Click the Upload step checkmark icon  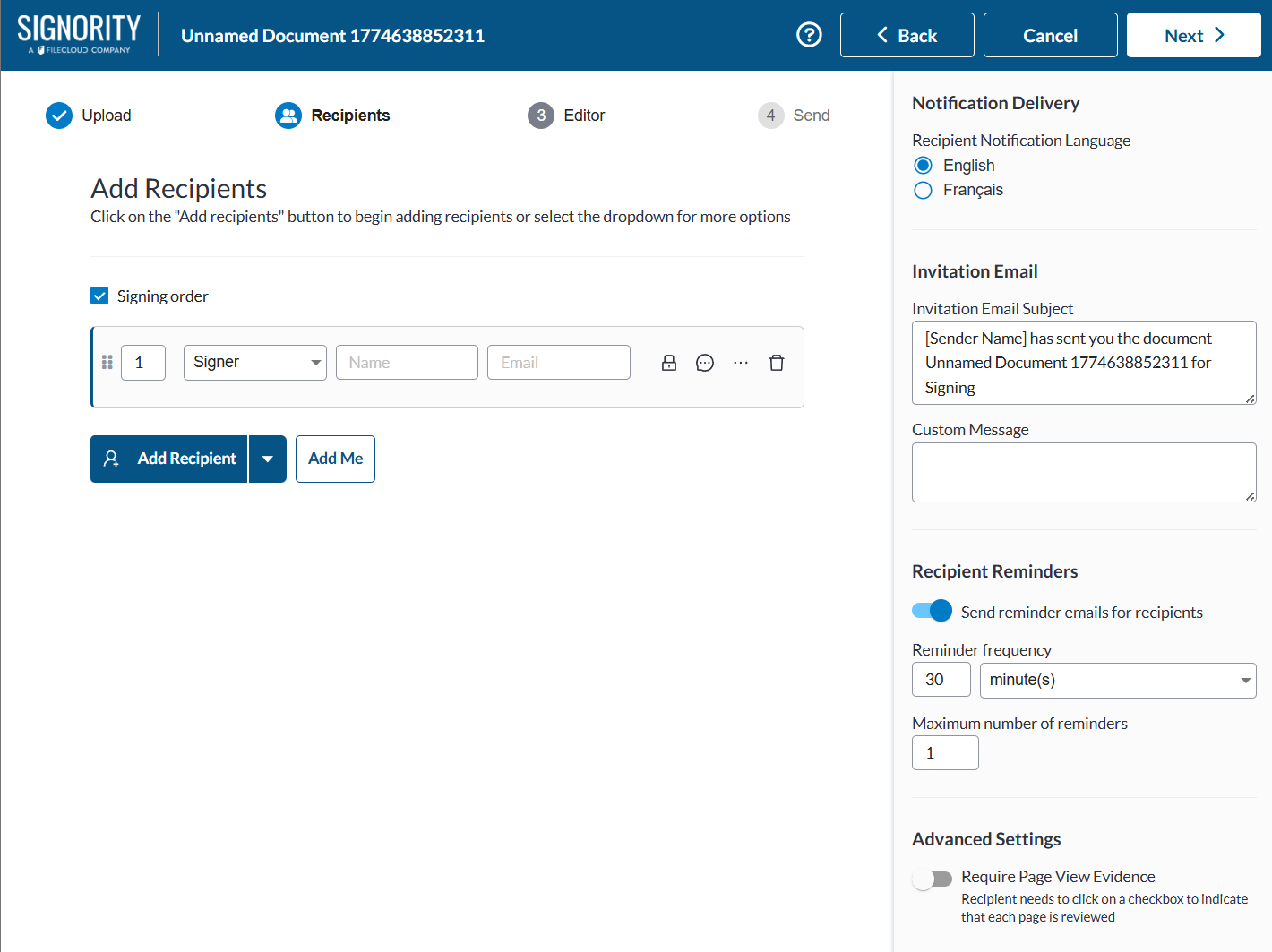[59, 116]
